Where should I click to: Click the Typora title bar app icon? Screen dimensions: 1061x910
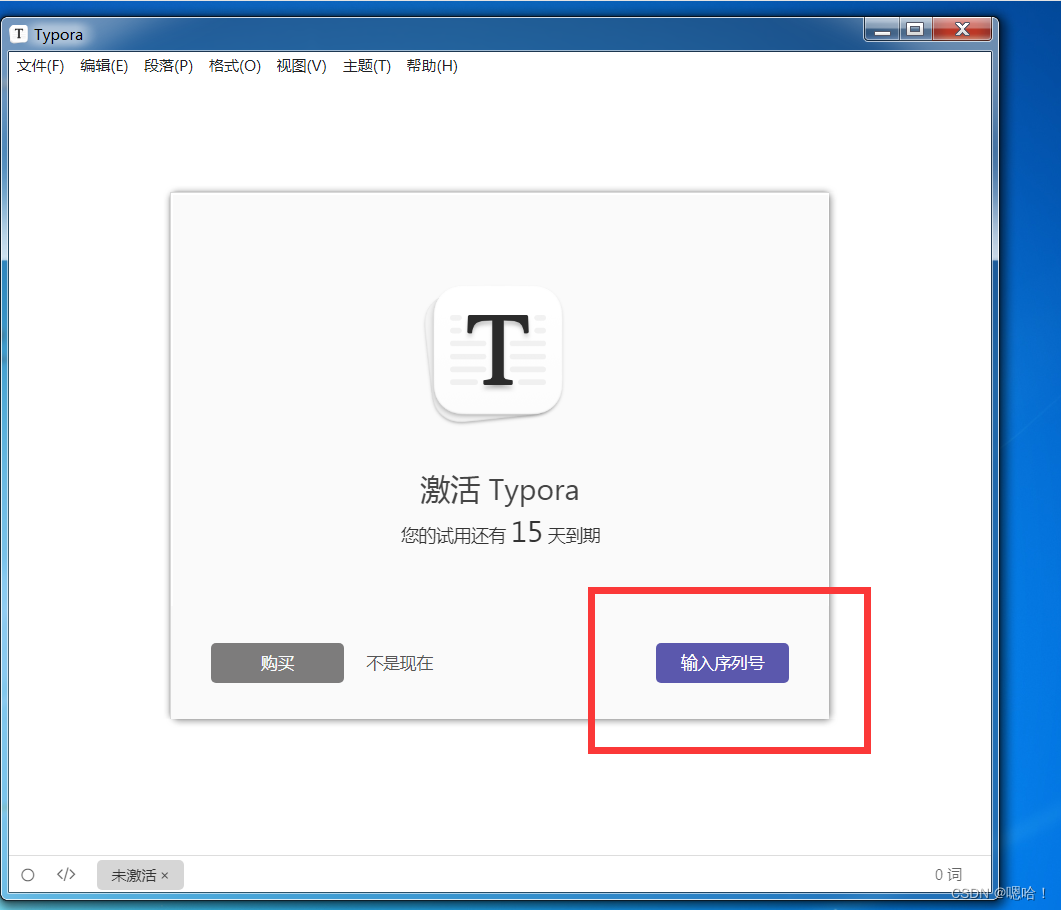19,34
